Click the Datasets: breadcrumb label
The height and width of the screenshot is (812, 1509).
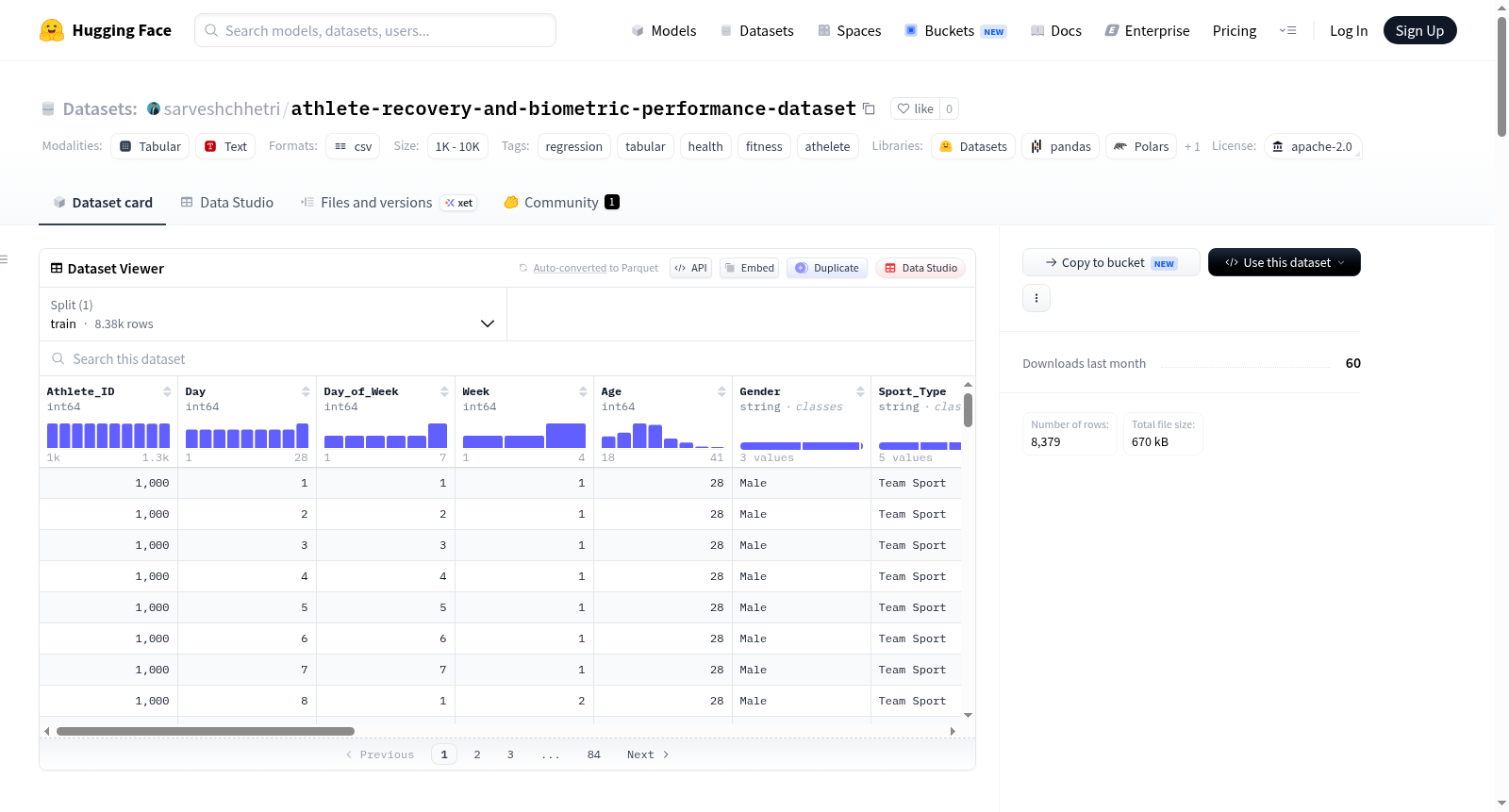pos(99,108)
